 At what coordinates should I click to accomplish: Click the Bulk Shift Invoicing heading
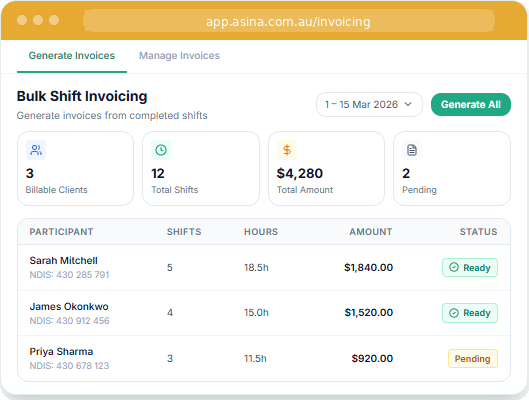[x=82, y=96]
